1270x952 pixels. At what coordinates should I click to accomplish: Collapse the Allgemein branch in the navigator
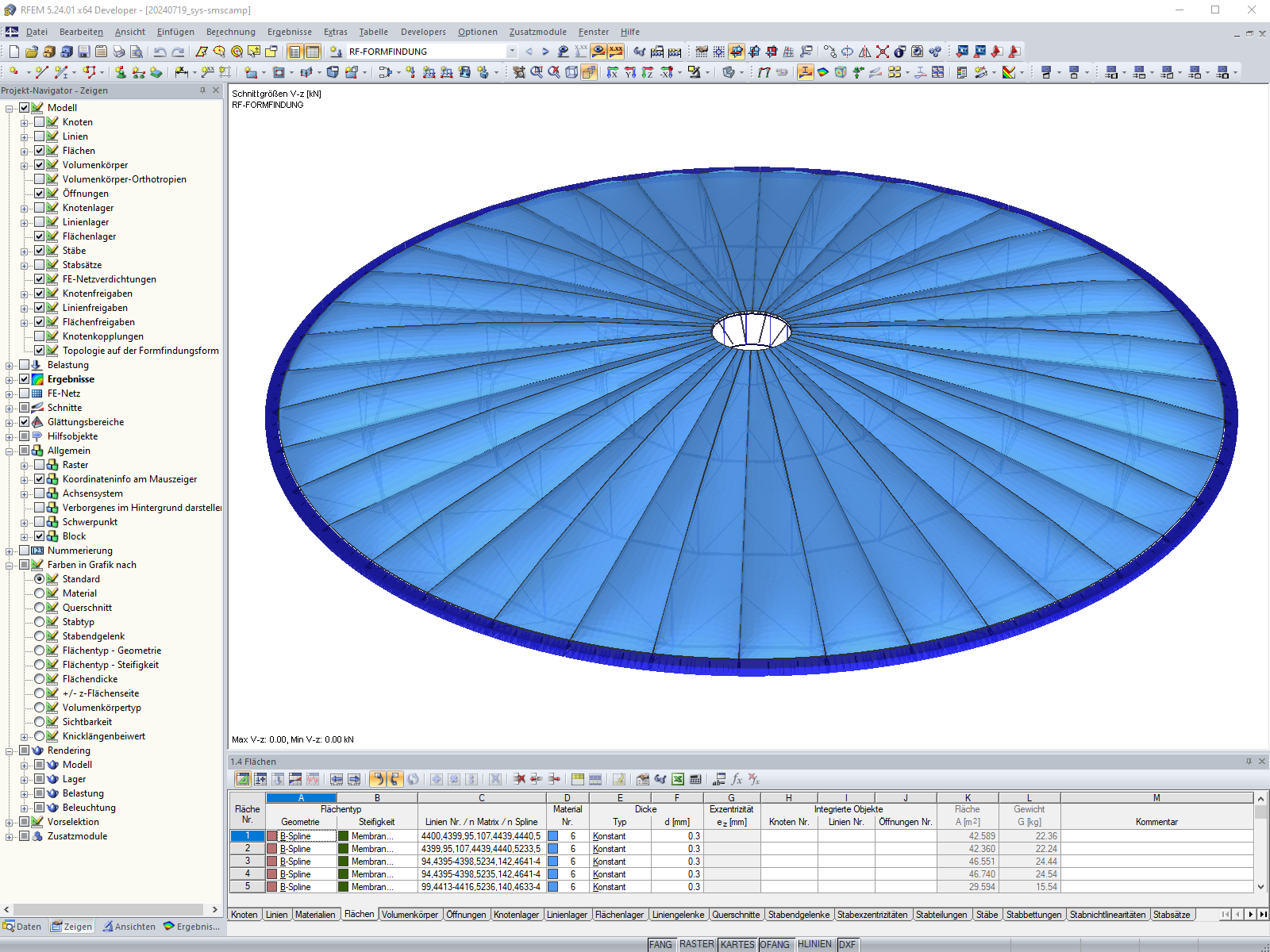(10, 450)
